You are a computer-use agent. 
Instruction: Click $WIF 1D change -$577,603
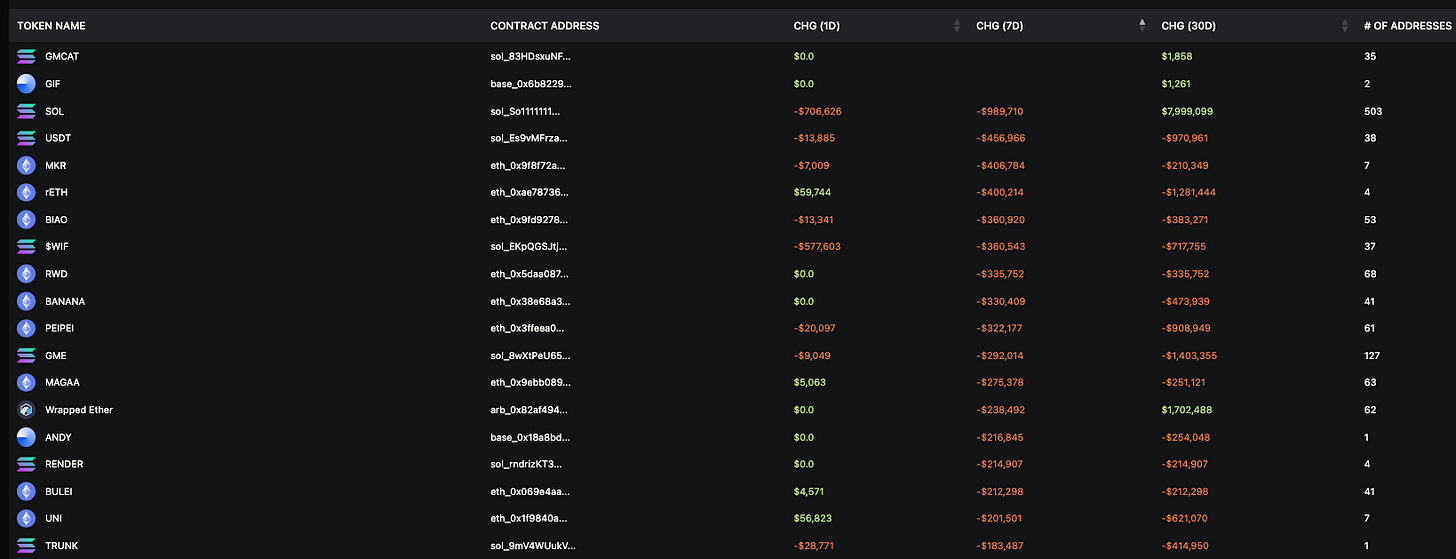[817, 246]
